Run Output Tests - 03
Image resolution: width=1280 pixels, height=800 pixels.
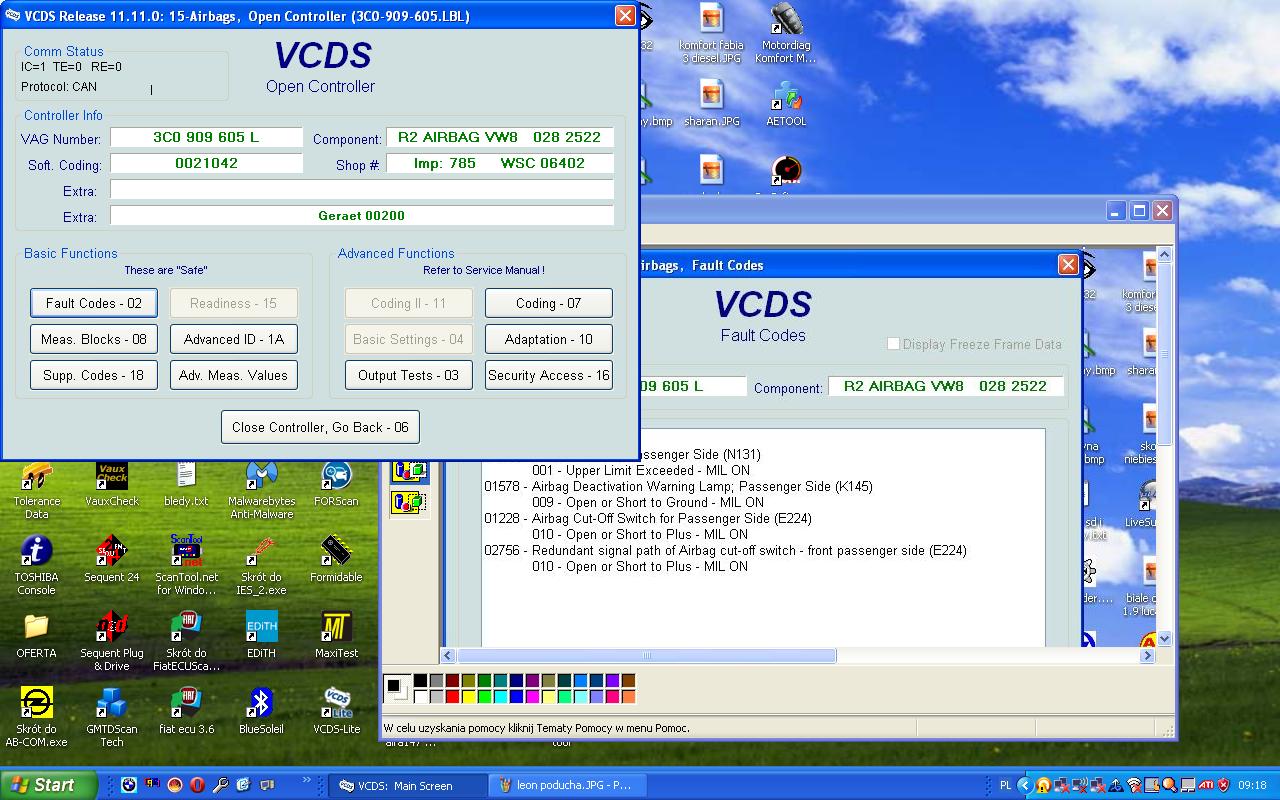(409, 375)
